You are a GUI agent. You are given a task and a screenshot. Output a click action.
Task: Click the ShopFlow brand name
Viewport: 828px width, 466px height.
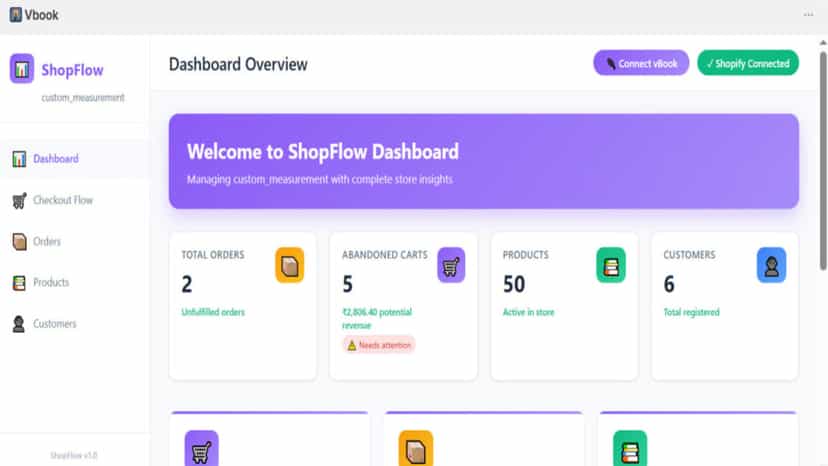[72, 70]
